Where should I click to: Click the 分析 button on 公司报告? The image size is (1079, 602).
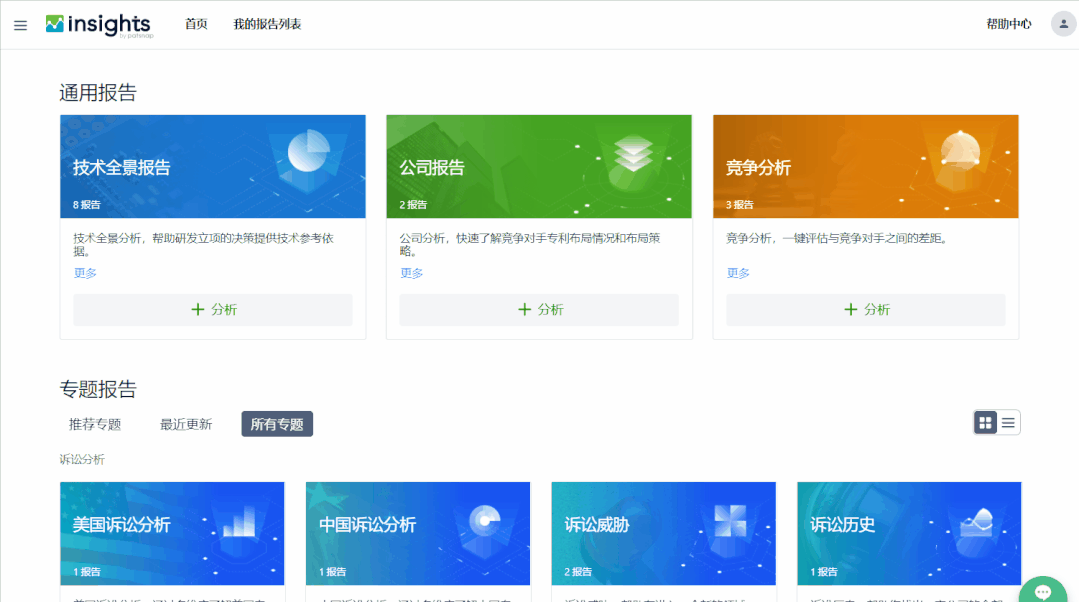click(x=539, y=310)
